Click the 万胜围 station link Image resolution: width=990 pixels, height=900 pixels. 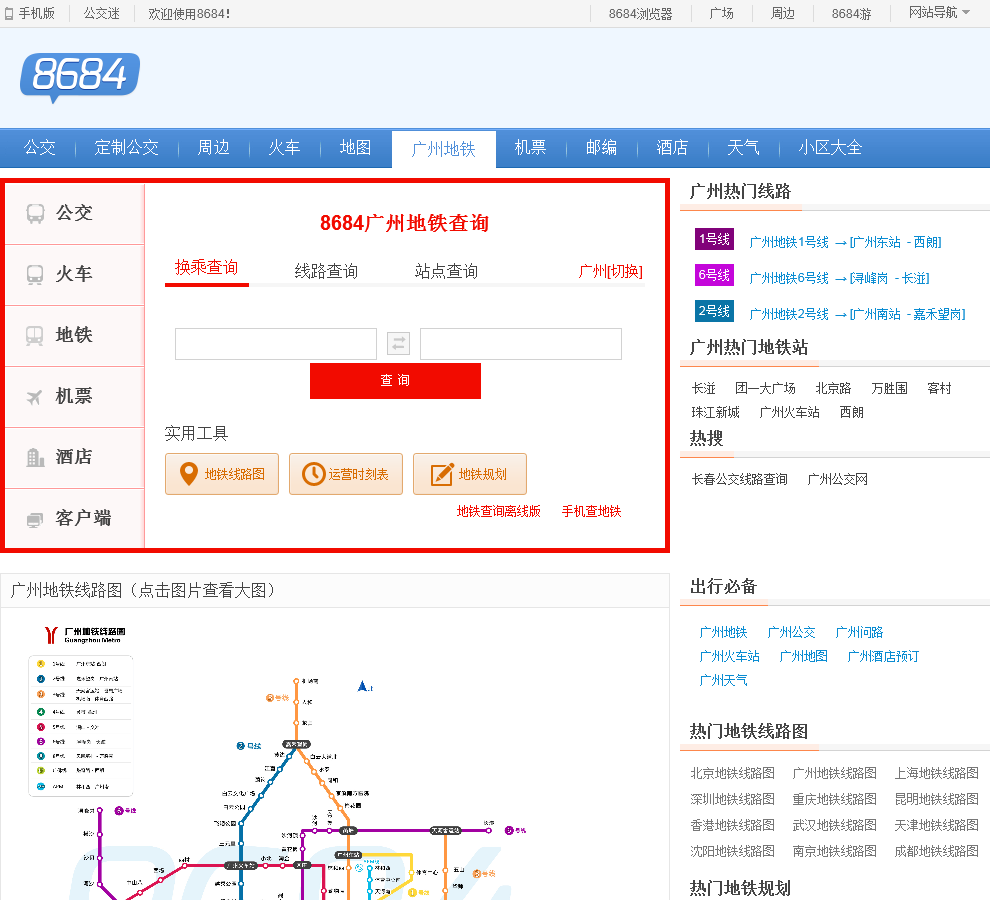click(x=889, y=388)
